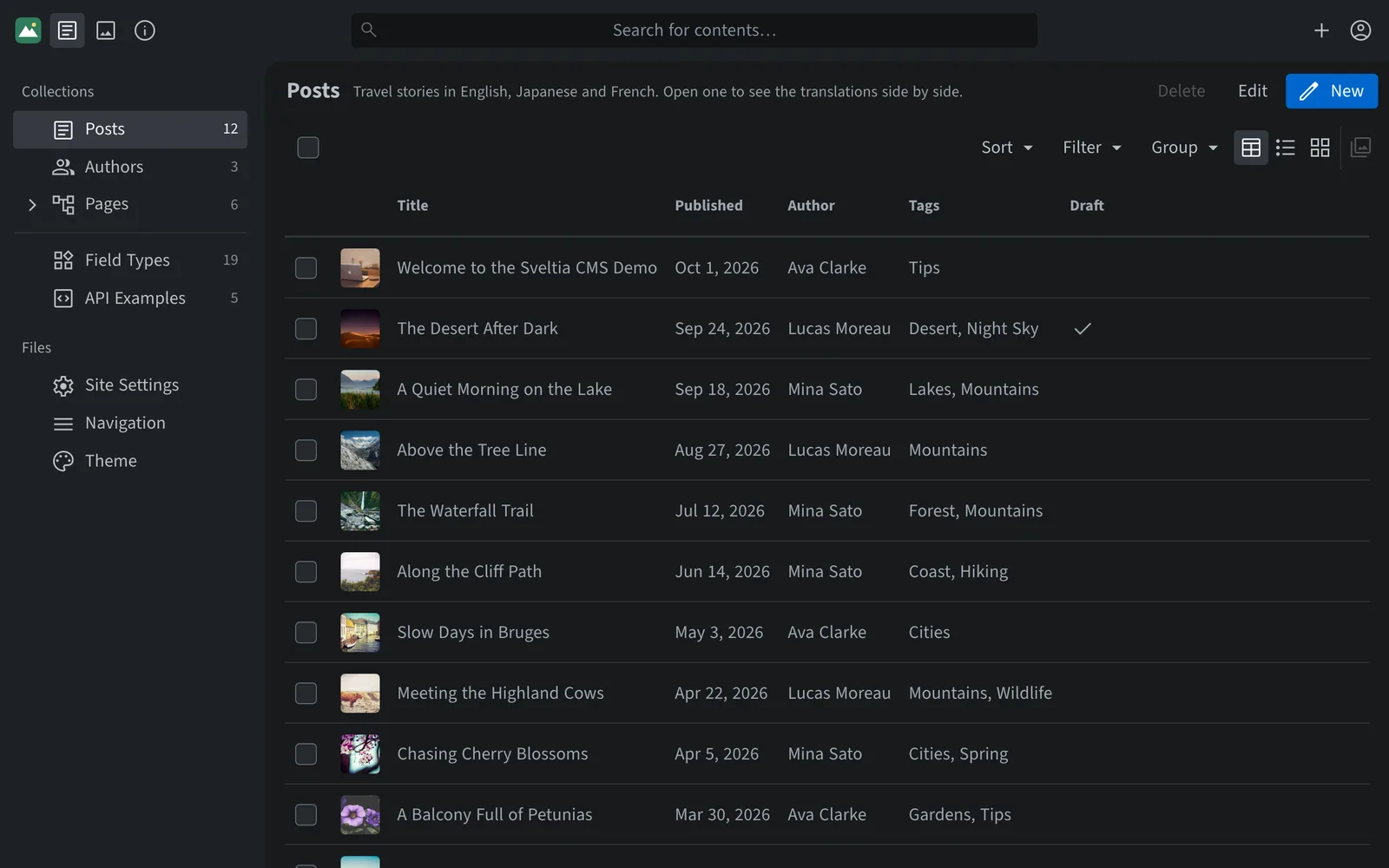1389x868 pixels.
Task: Check the Chasing Cherry Blossoms row
Action: [x=306, y=754]
